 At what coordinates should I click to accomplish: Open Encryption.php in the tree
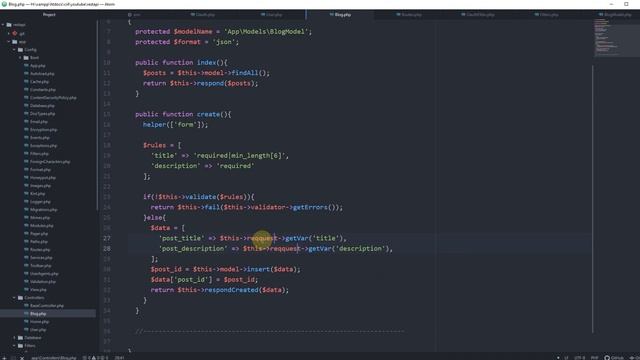click(x=44, y=130)
